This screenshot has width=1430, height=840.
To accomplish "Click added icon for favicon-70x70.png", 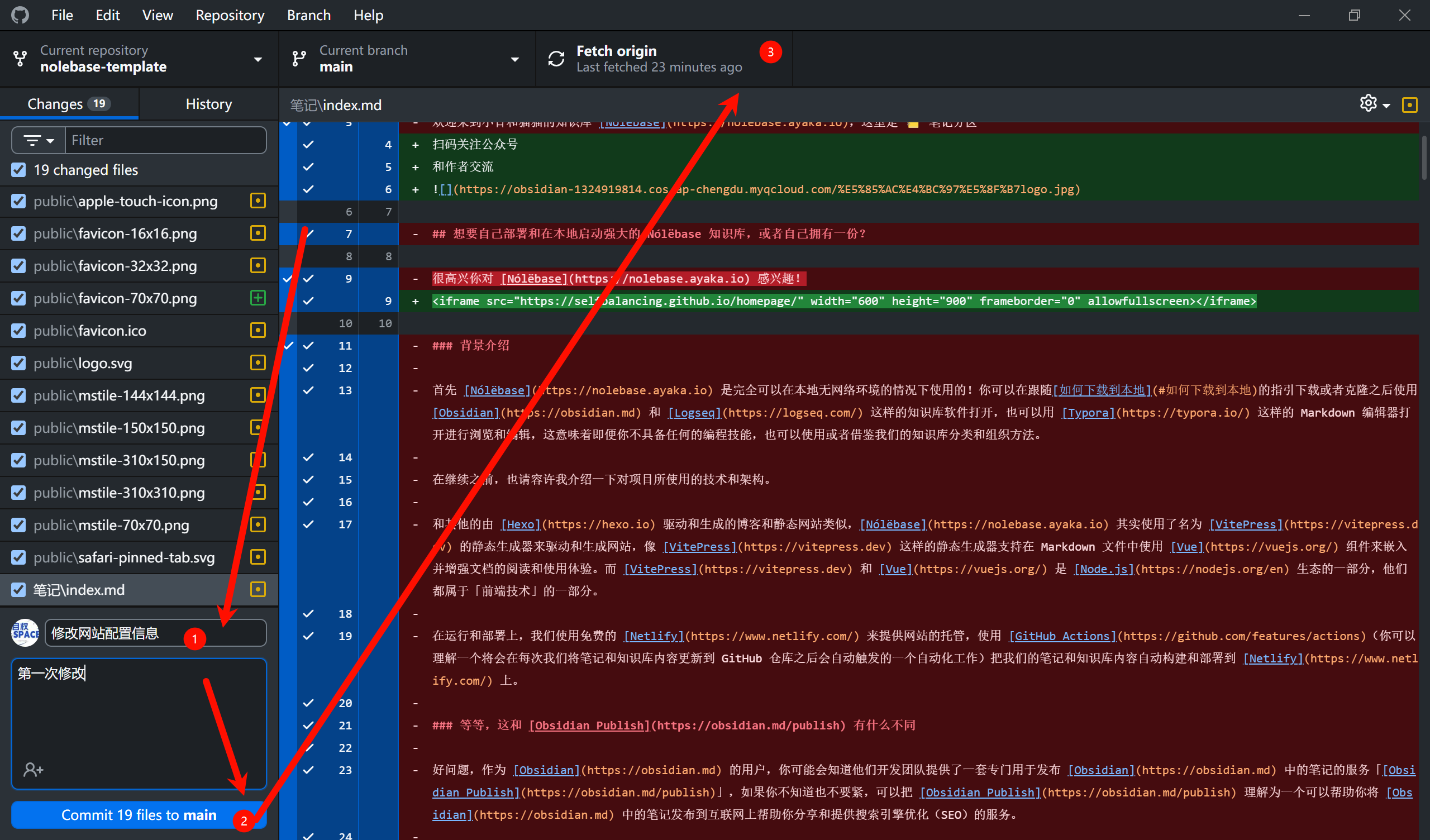I will (x=258, y=298).
